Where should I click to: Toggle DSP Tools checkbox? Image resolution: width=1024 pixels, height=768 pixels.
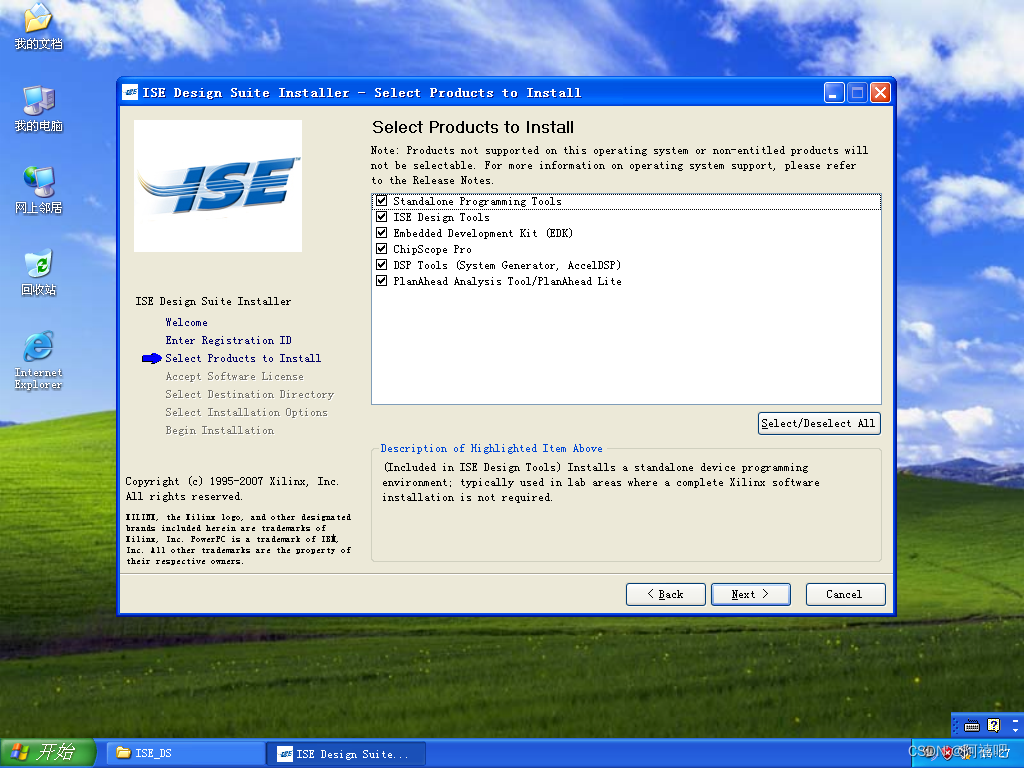(381, 264)
